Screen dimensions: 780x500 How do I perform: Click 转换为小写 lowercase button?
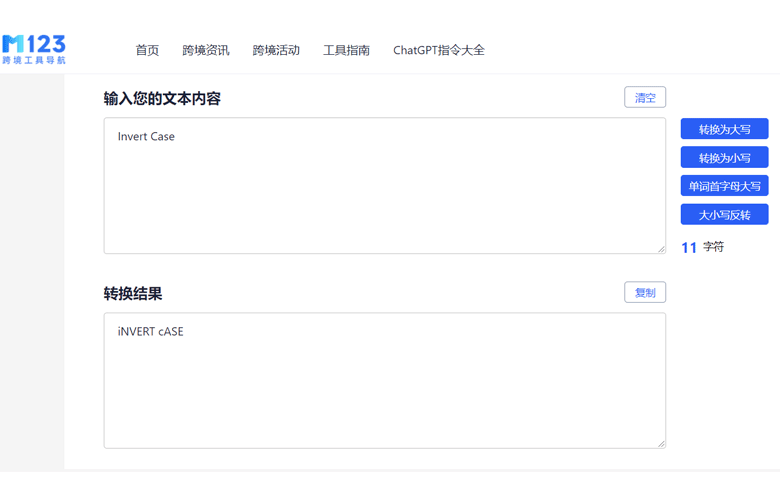(x=724, y=158)
